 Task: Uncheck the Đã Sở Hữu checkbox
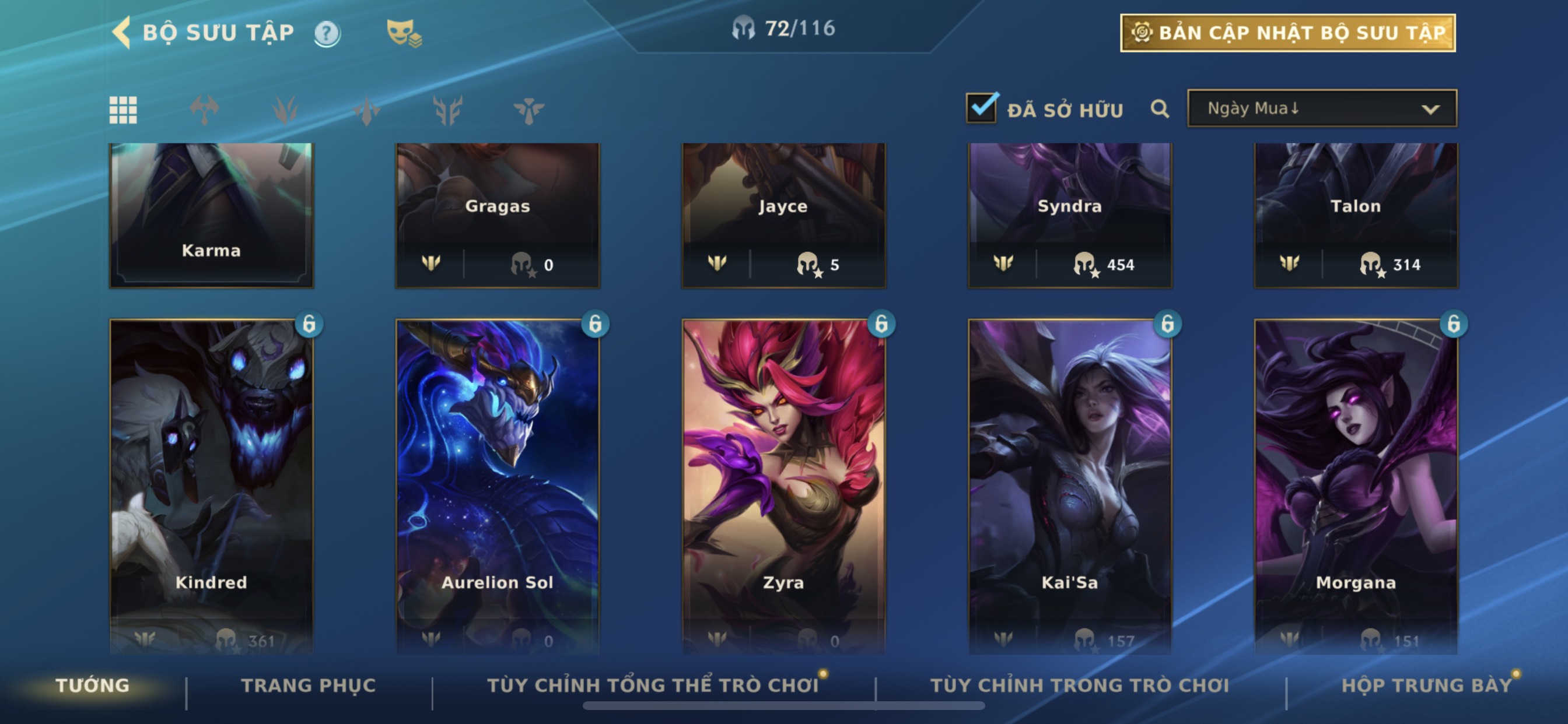pyautogui.click(x=981, y=108)
